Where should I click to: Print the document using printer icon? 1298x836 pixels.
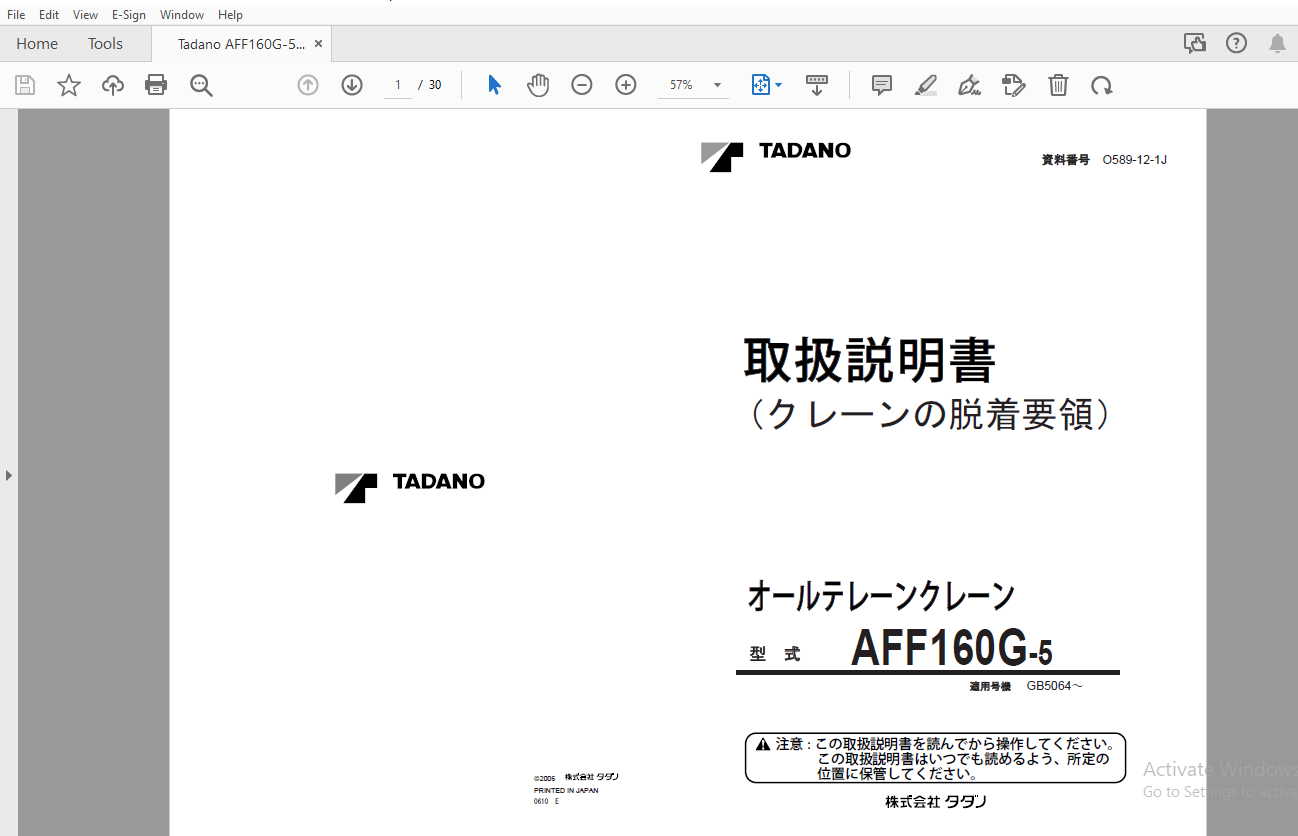[156, 85]
